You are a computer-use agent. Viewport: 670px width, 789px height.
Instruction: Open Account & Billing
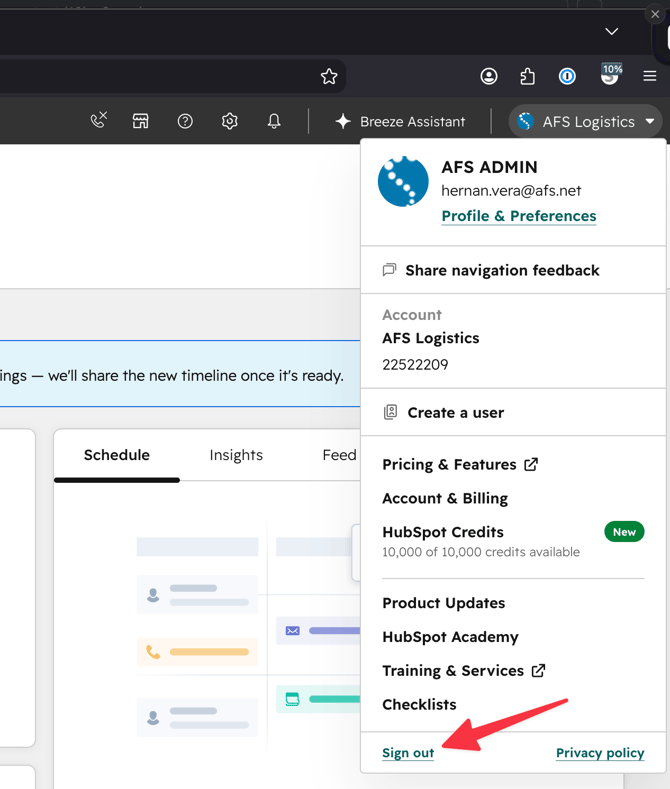click(445, 498)
